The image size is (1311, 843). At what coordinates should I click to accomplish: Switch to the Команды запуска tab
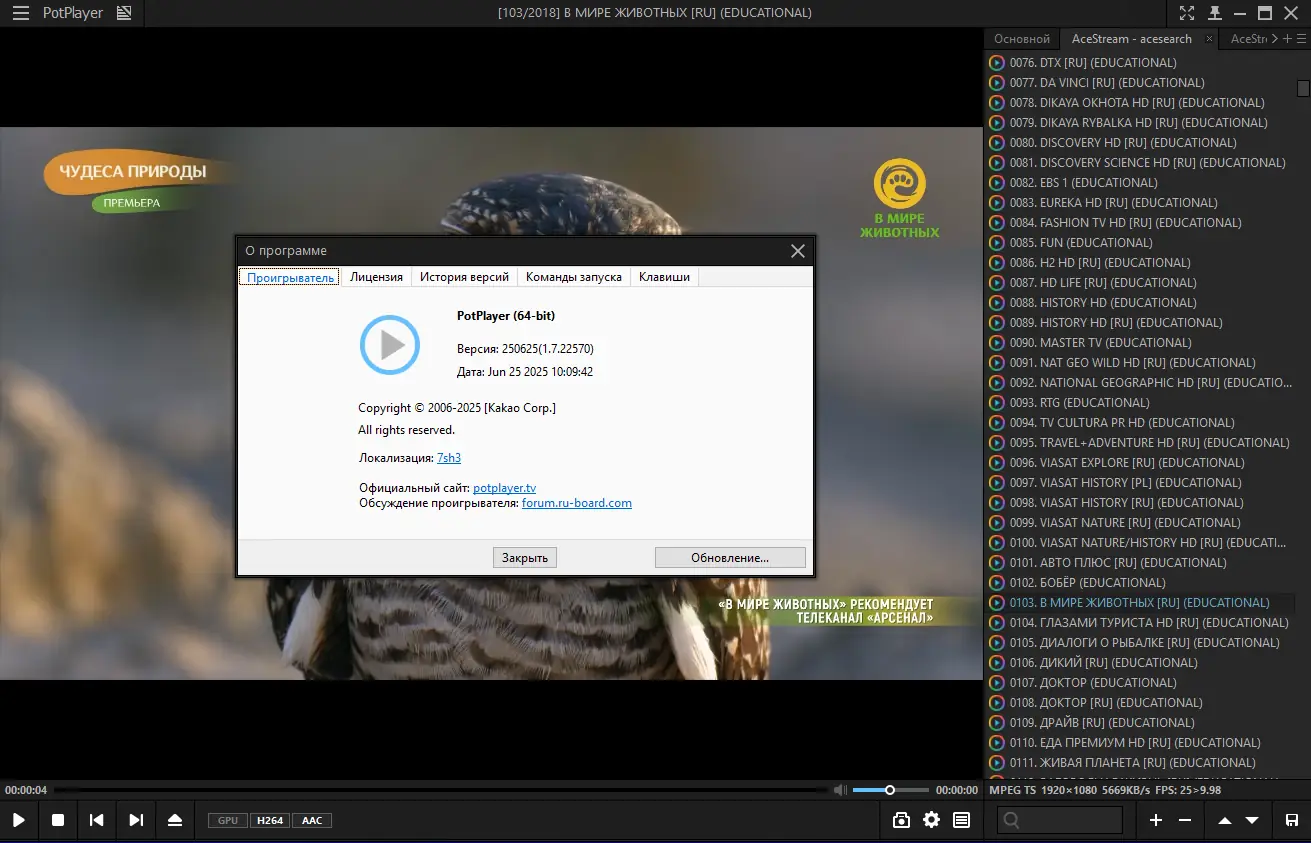574,277
